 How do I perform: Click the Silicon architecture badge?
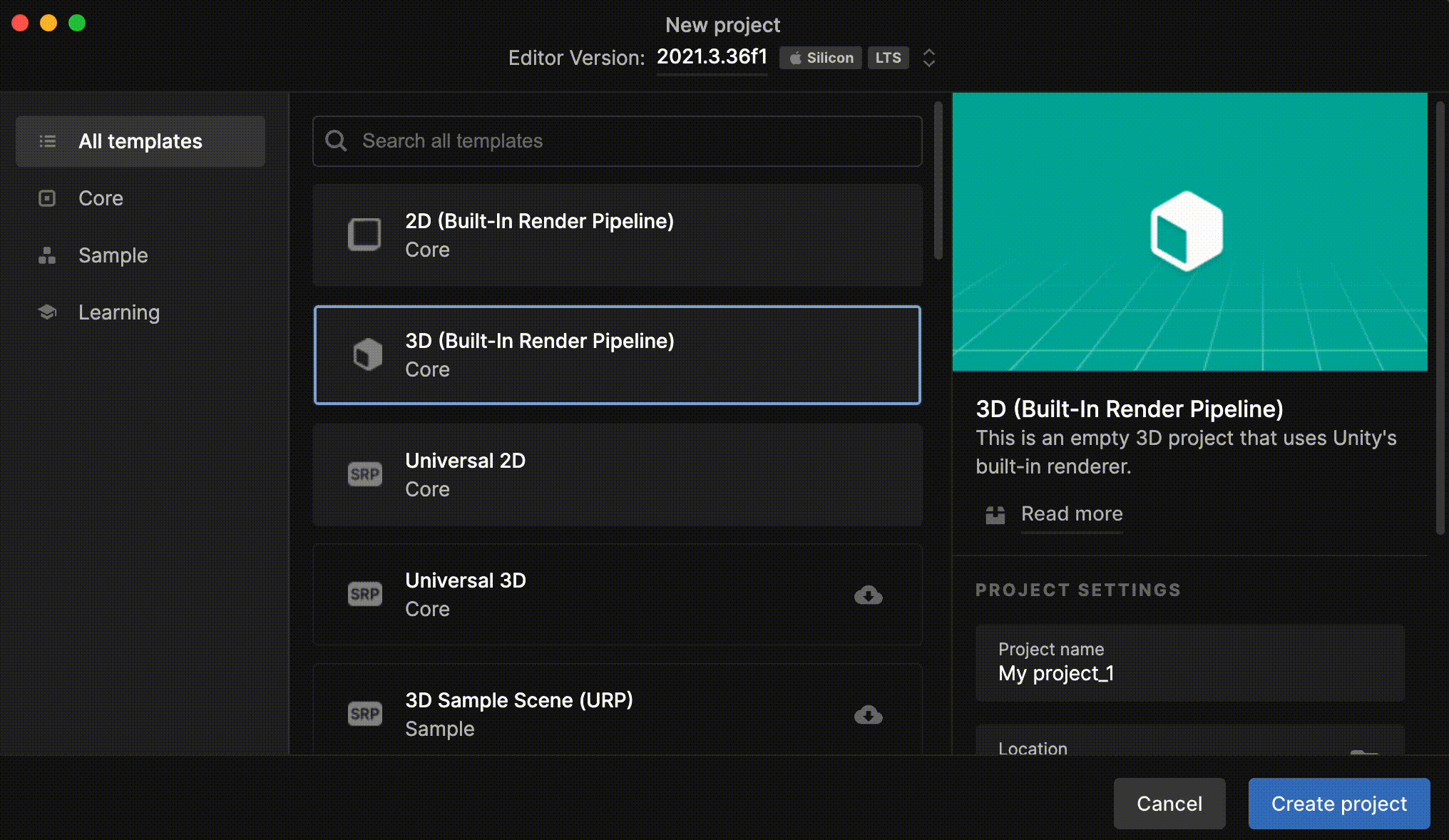(x=821, y=58)
